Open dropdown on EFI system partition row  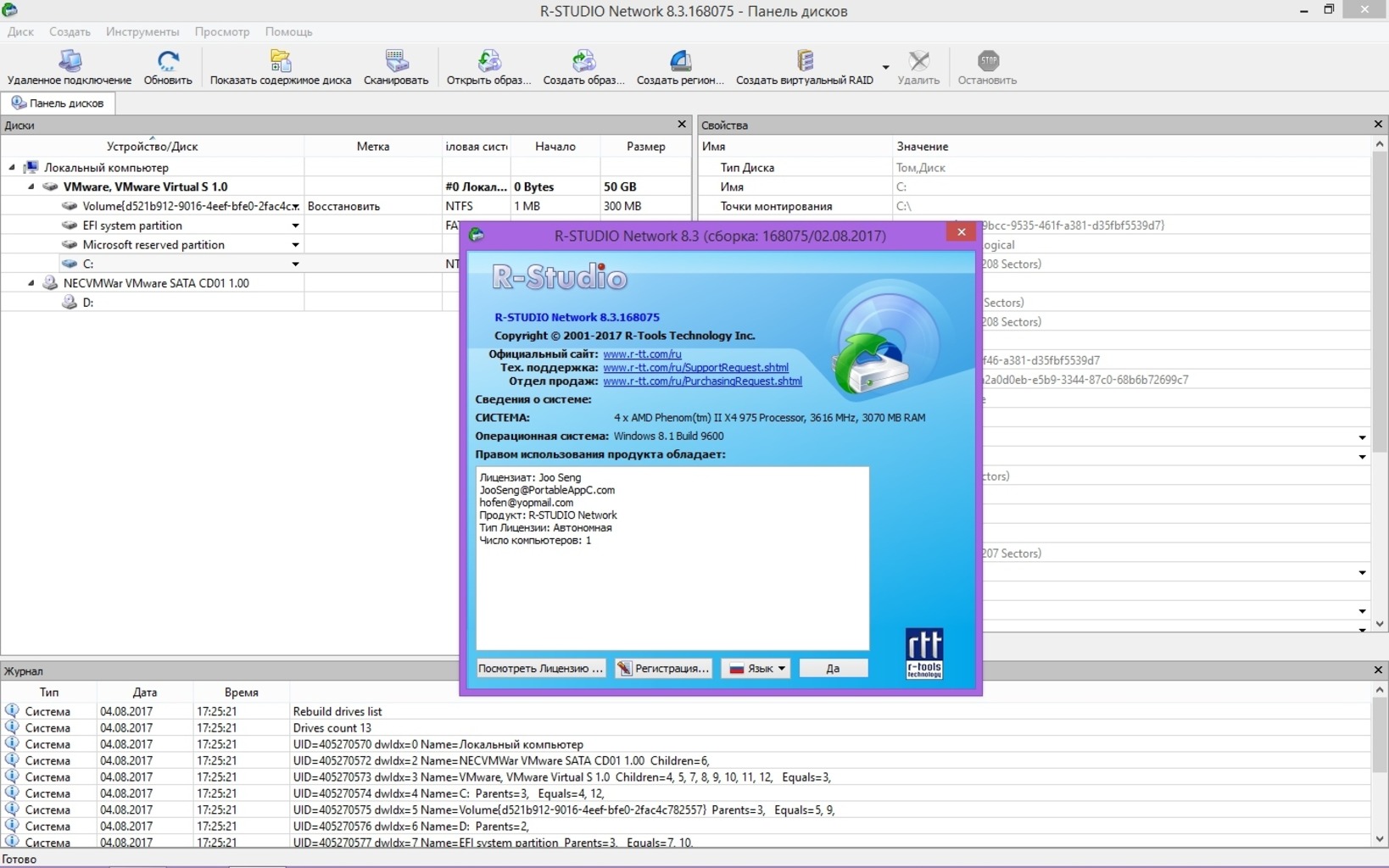coord(295,225)
